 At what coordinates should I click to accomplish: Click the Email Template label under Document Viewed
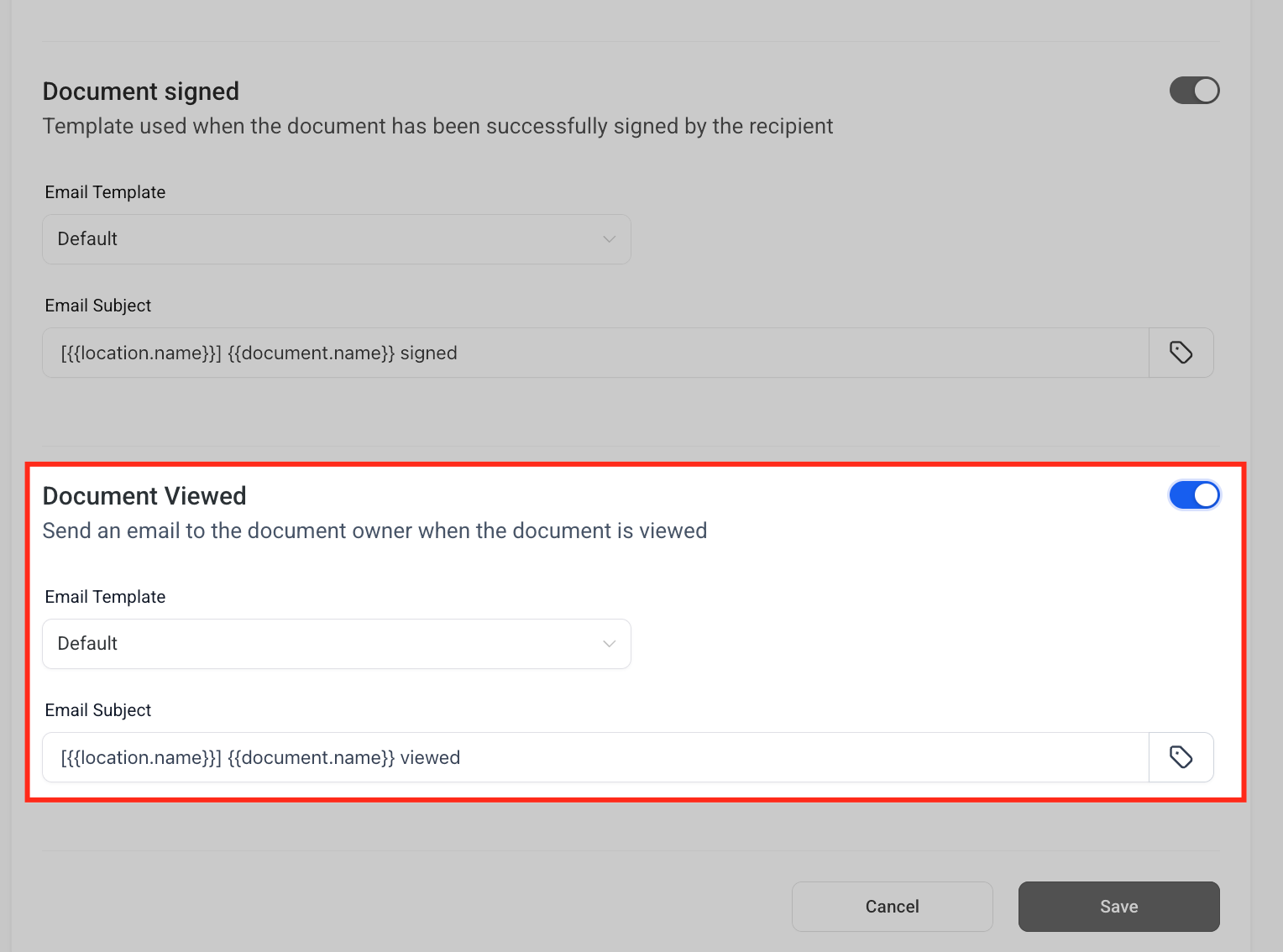(x=105, y=597)
